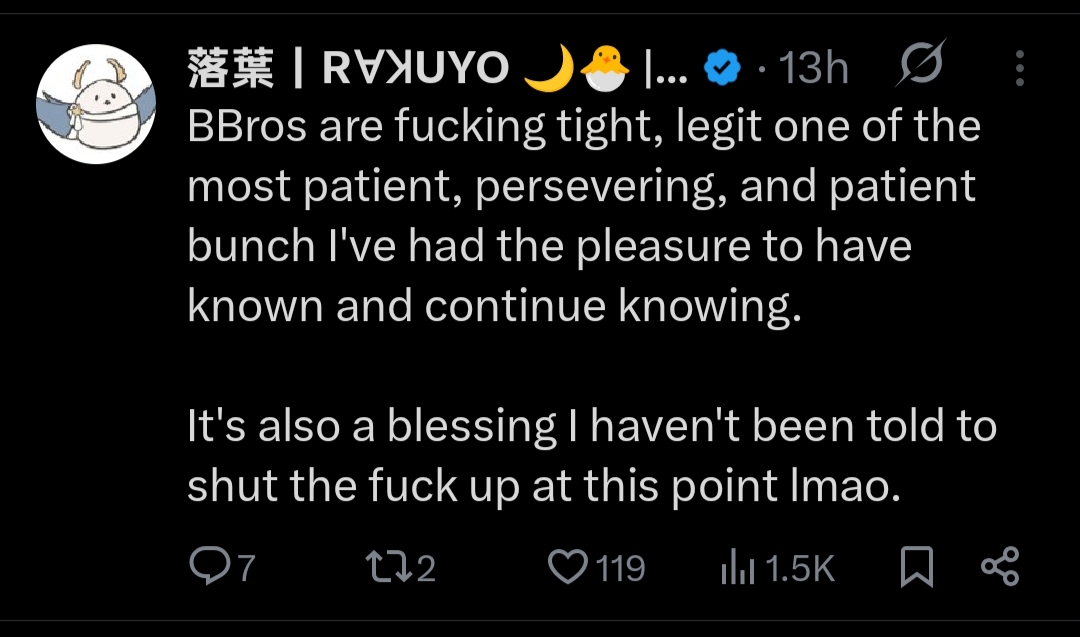Click the reply speech bubble icon
Screen dimensions: 1080x637
coord(208,567)
